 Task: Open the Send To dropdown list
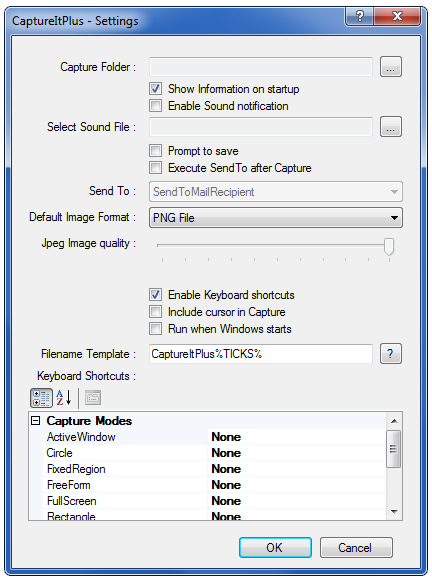tap(276, 192)
